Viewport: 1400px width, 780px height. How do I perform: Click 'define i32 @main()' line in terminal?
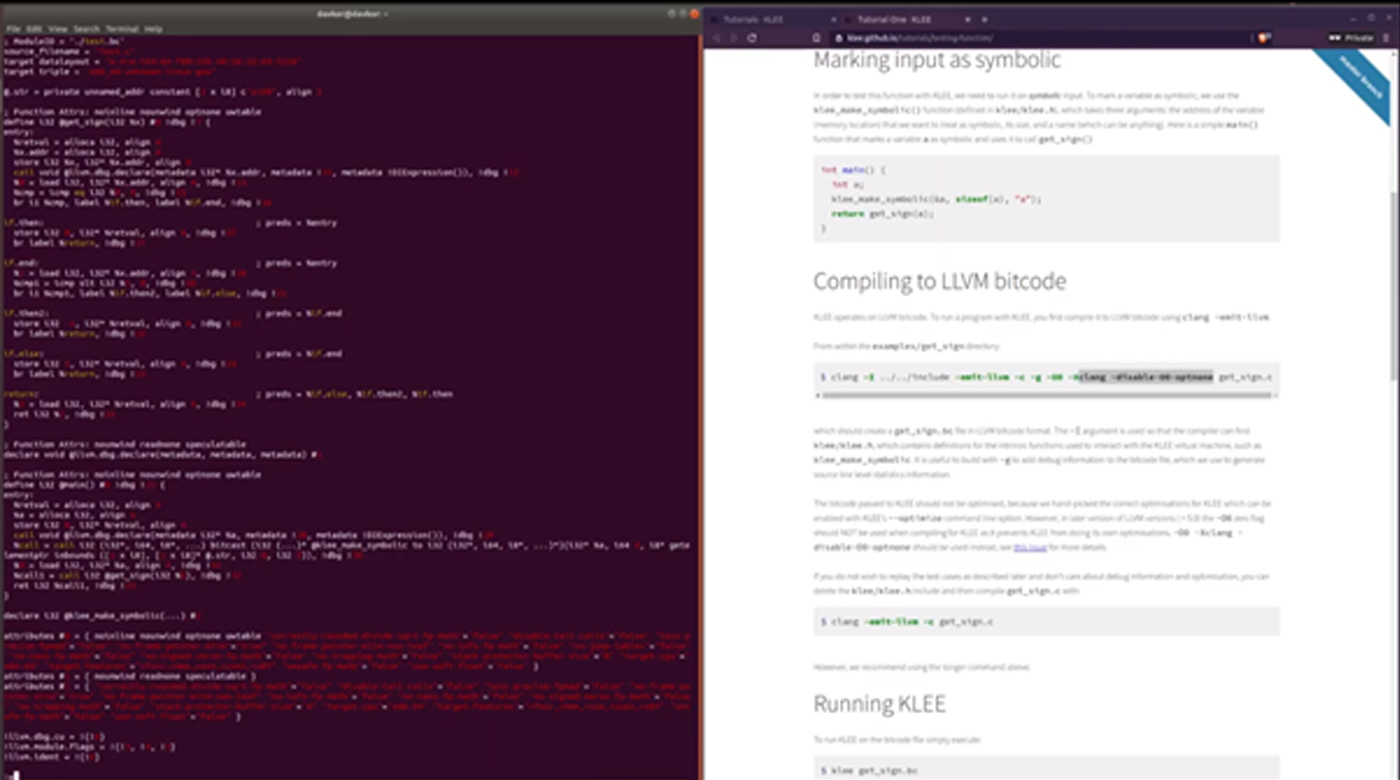click(82, 485)
